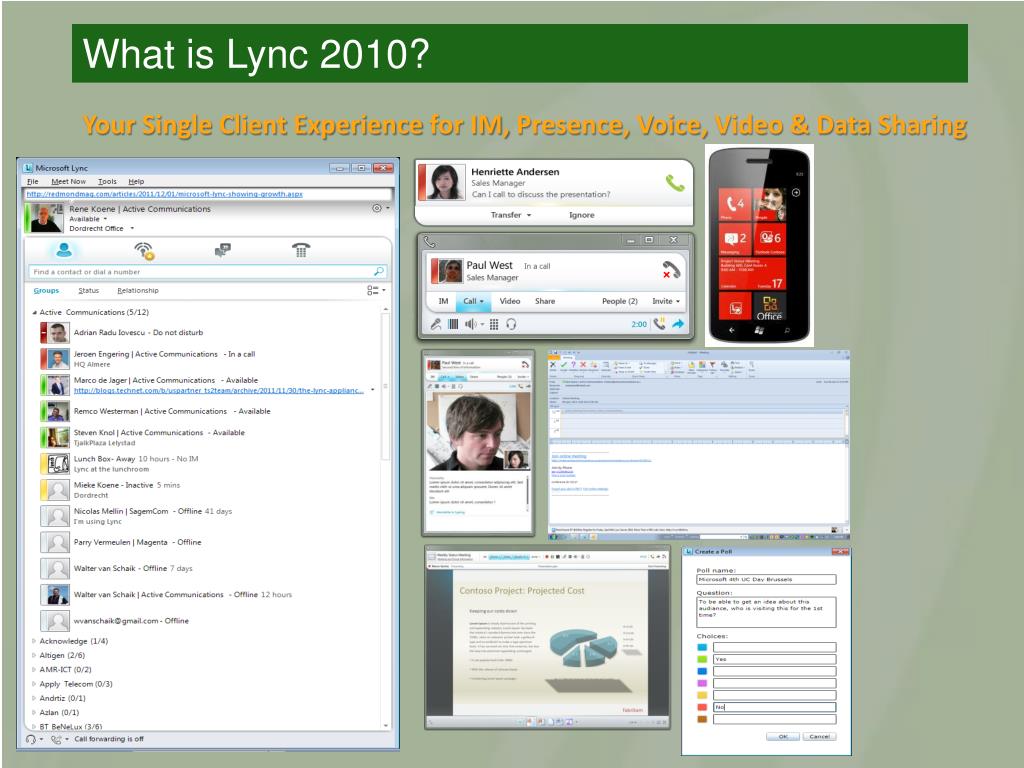The image size is (1024, 768).
Task: Tap the phone's Windows start button
Action: (759, 330)
